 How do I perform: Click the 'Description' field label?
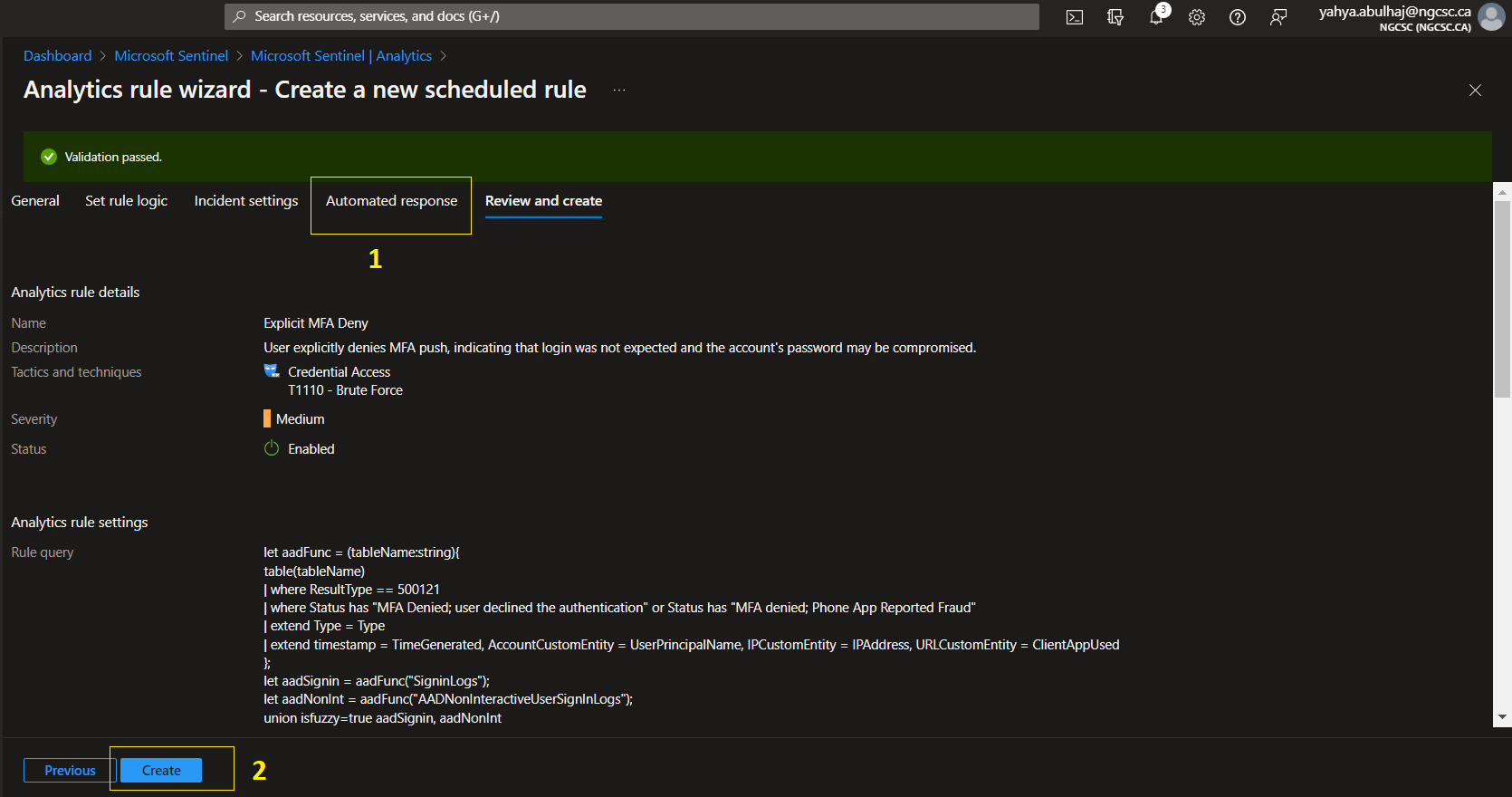44,348
